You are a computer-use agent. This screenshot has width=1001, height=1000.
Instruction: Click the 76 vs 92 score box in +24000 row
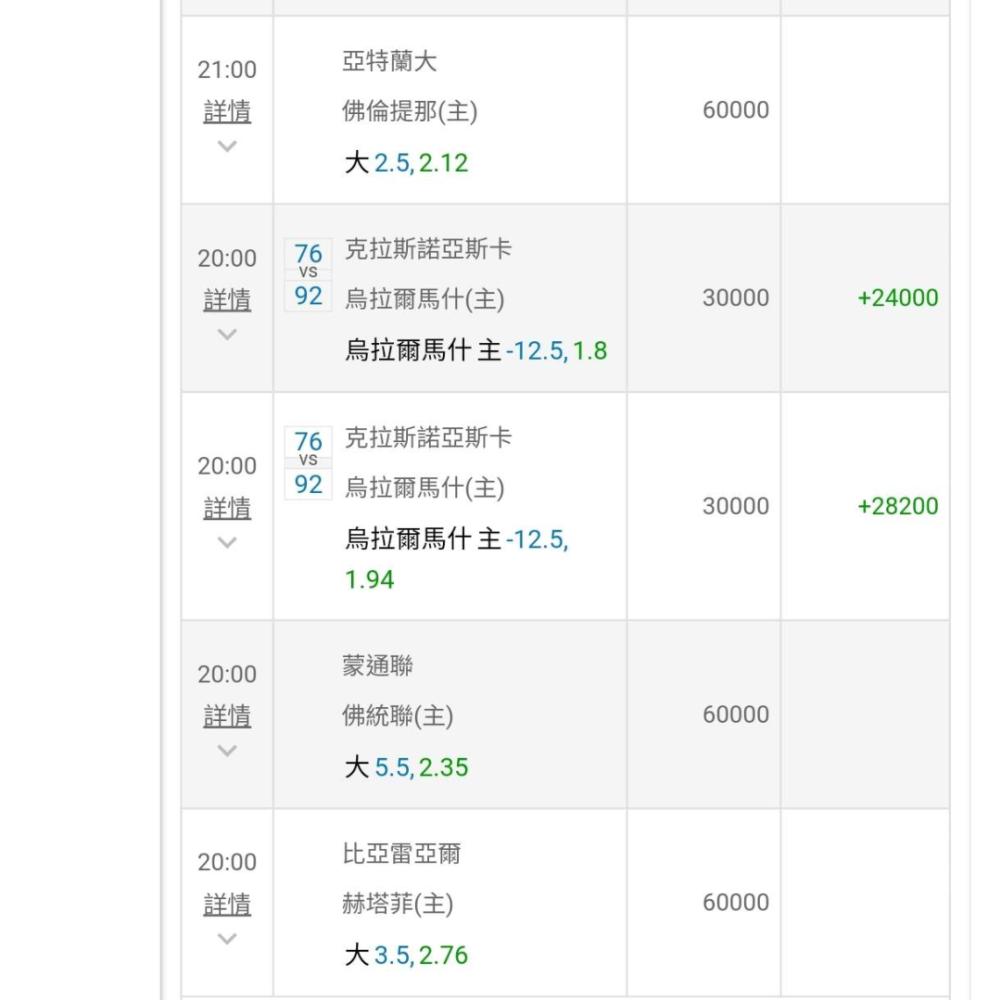308,275
